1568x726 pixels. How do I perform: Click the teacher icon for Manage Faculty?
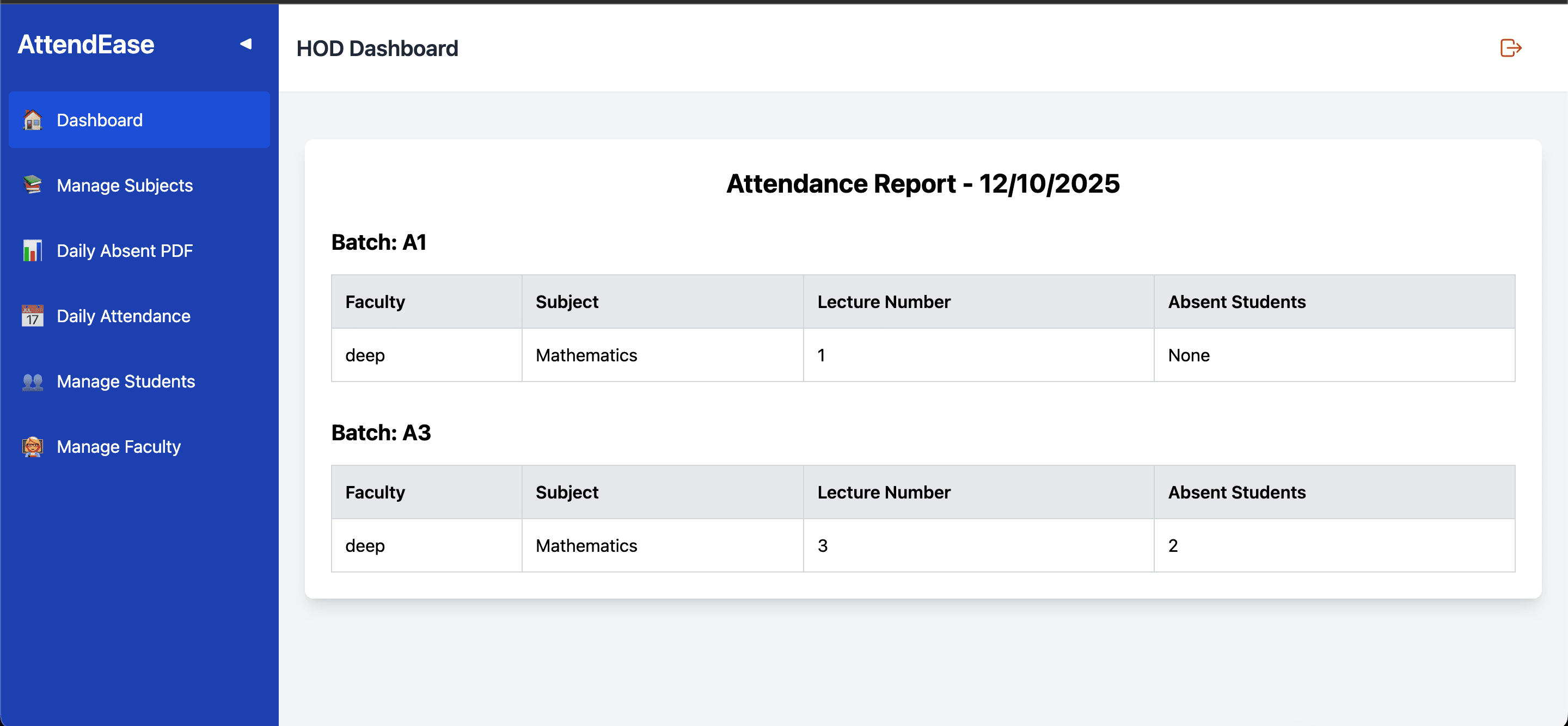click(32, 447)
